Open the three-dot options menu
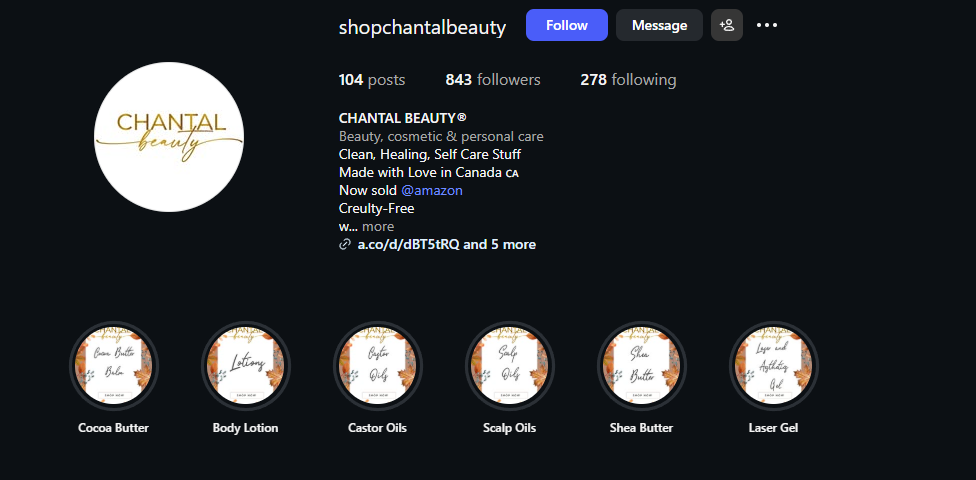 767,25
